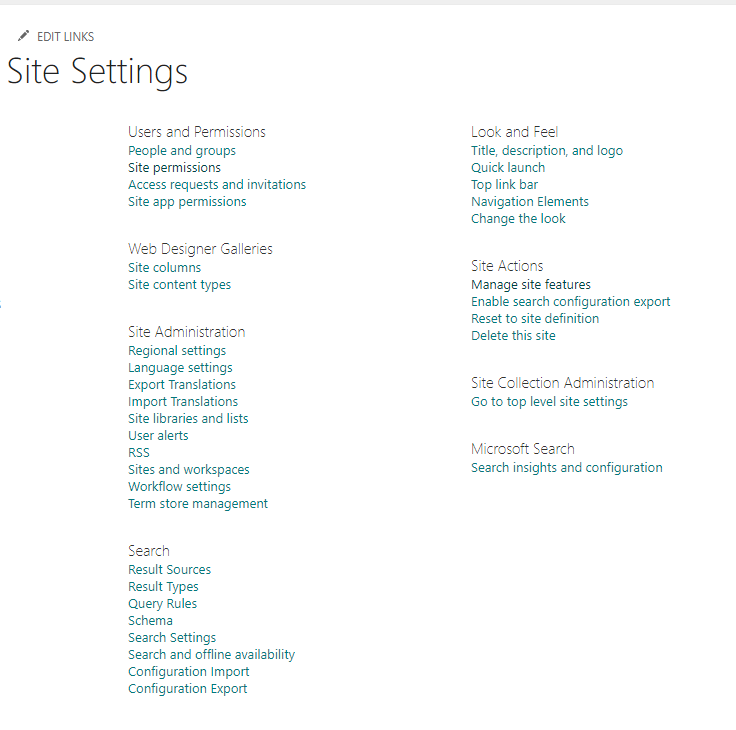736x730 pixels.
Task: Open Navigation Elements settings
Action: (x=530, y=202)
